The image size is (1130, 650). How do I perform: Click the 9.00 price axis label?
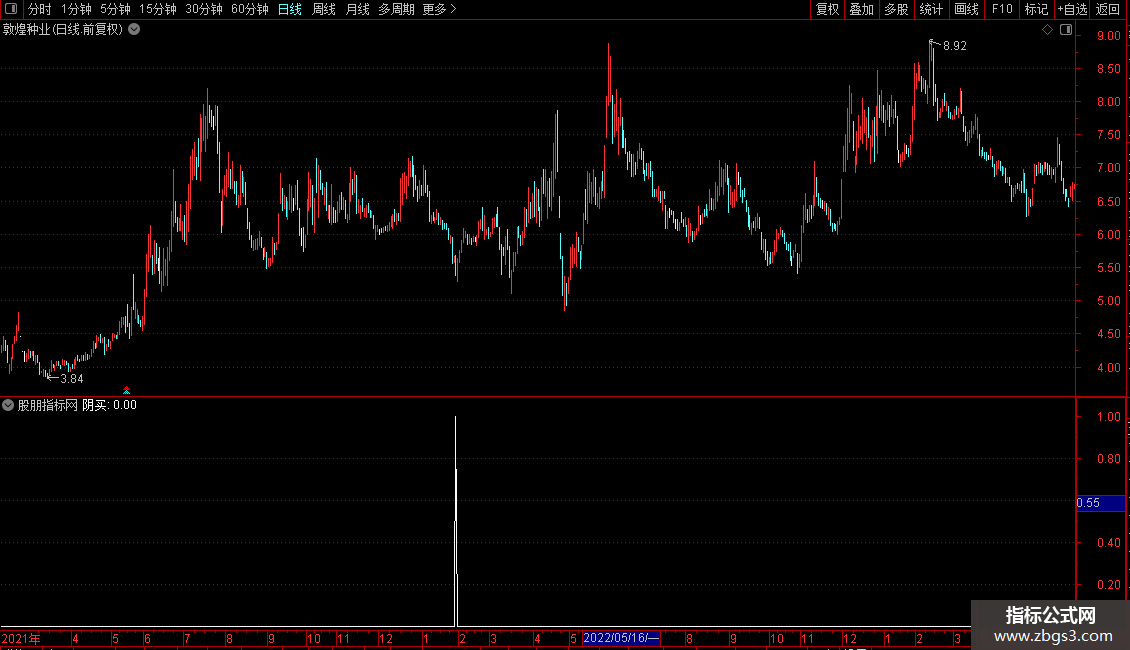[x=1109, y=35]
